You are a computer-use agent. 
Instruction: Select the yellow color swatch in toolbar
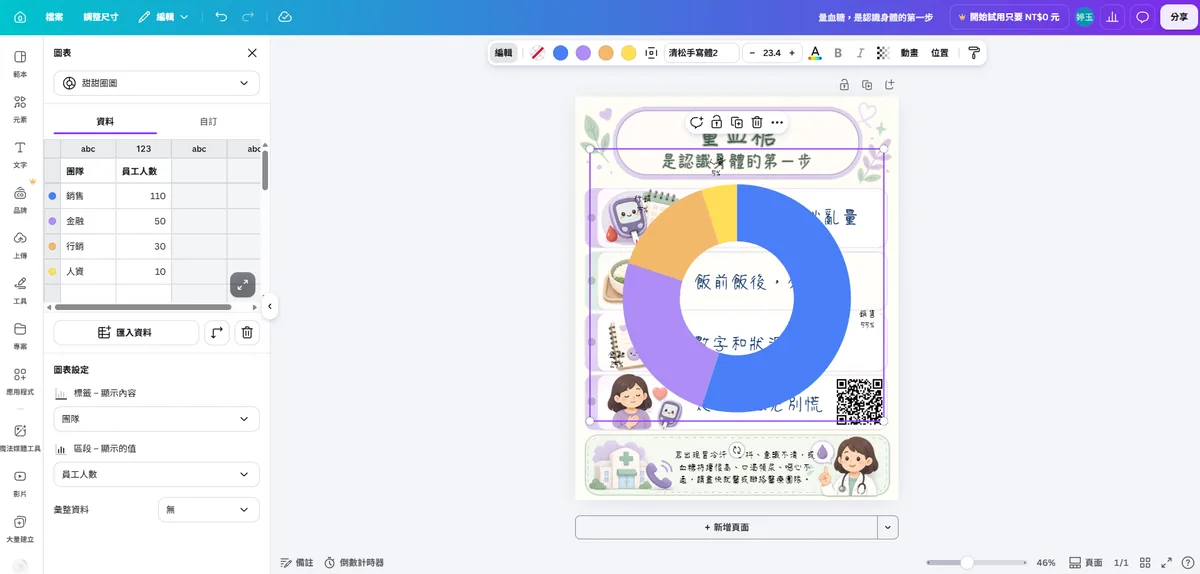tap(628, 53)
